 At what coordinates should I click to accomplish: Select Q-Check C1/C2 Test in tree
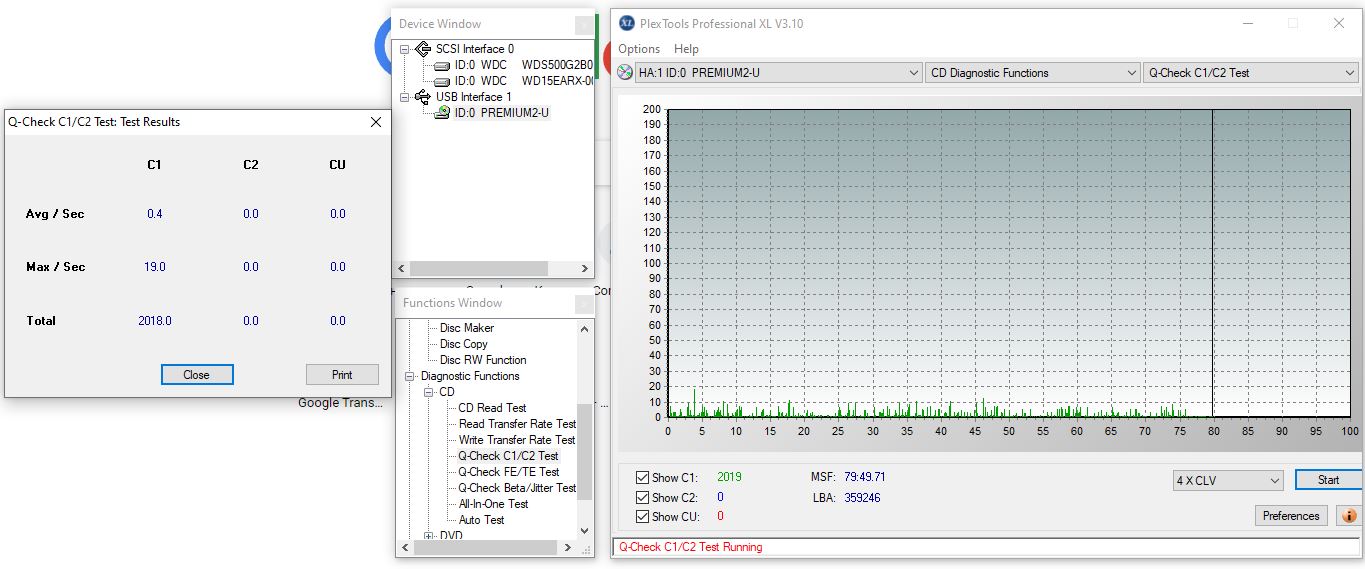tap(508, 456)
